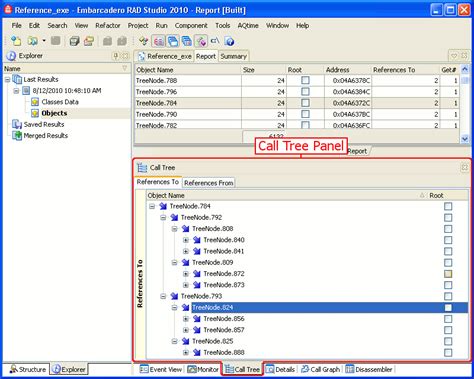Open the Disassembler panel tab
The width and height of the screenshot is (474, 379).
(369, 369)
